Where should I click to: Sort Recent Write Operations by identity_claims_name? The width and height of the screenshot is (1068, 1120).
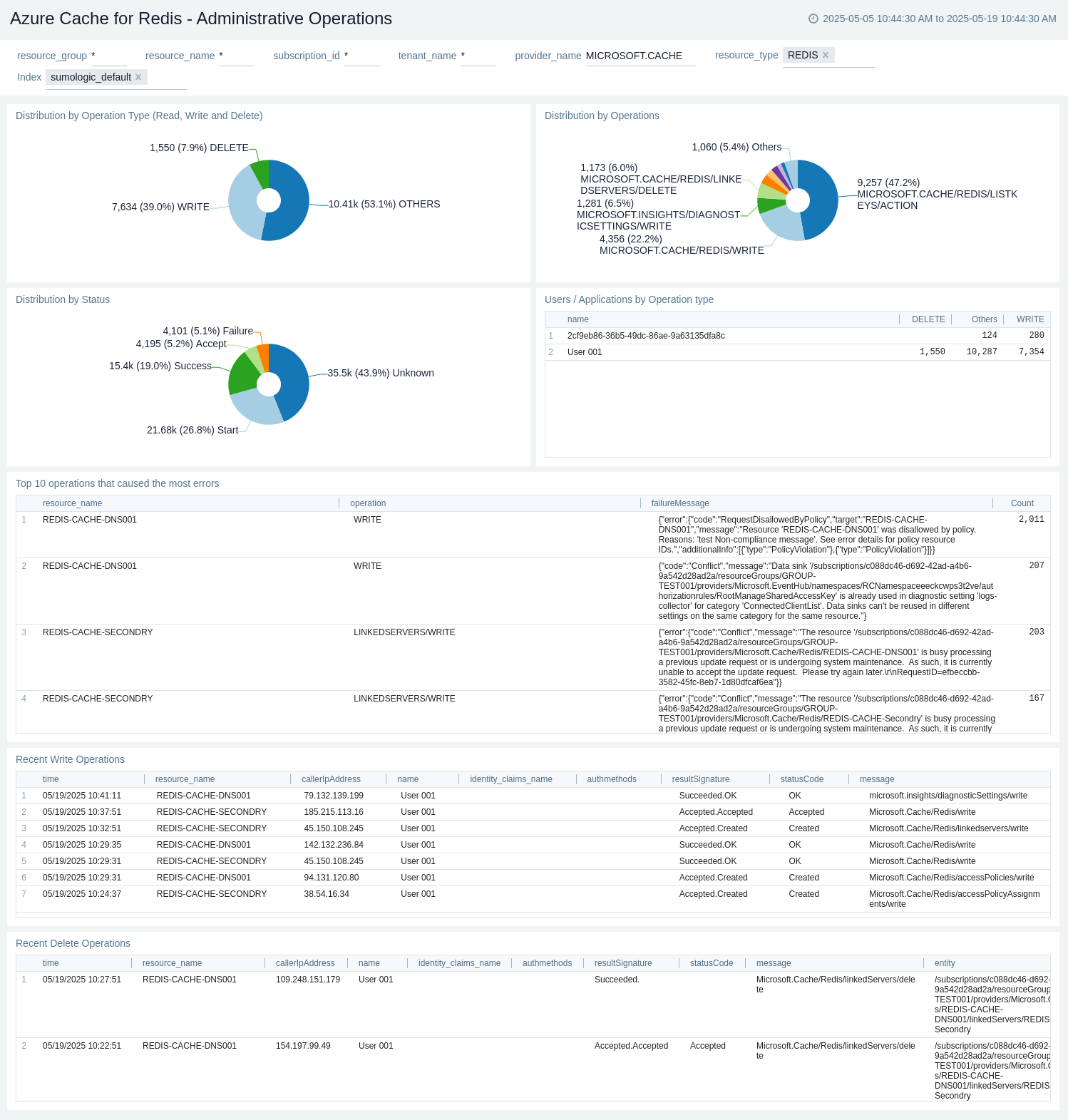tap(510, 779)
